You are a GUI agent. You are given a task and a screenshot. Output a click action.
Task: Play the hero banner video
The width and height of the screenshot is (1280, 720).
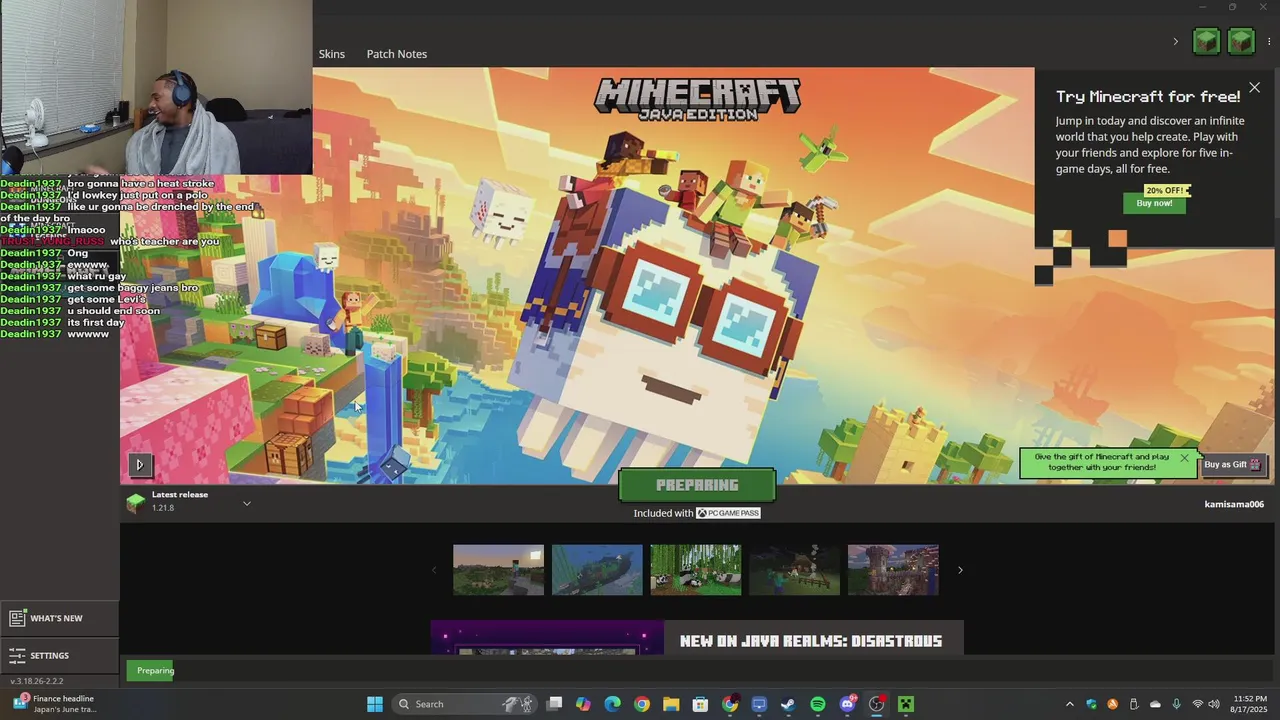(140, 464)
